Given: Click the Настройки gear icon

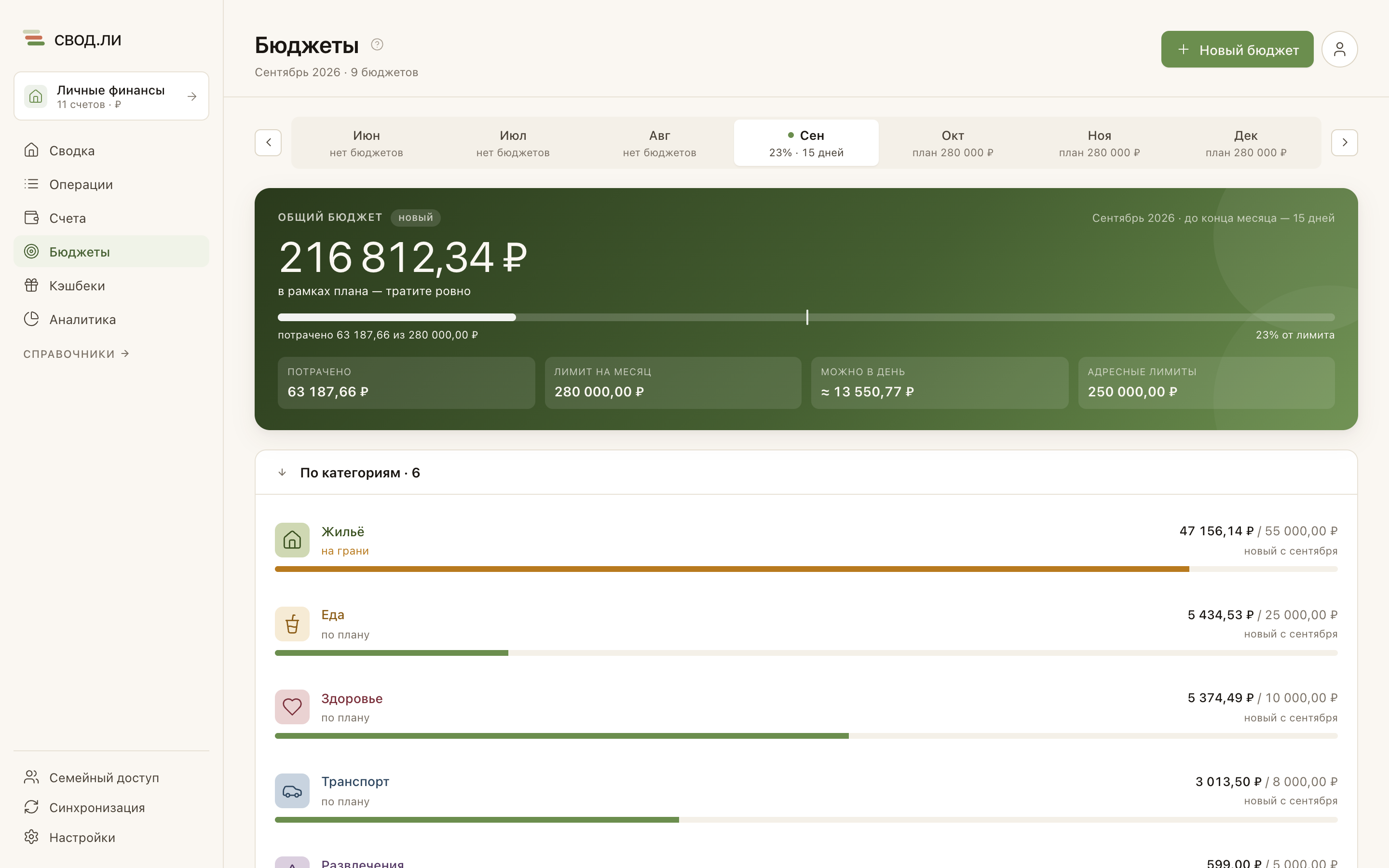Looking at the screenshot, I should point(31,837).
